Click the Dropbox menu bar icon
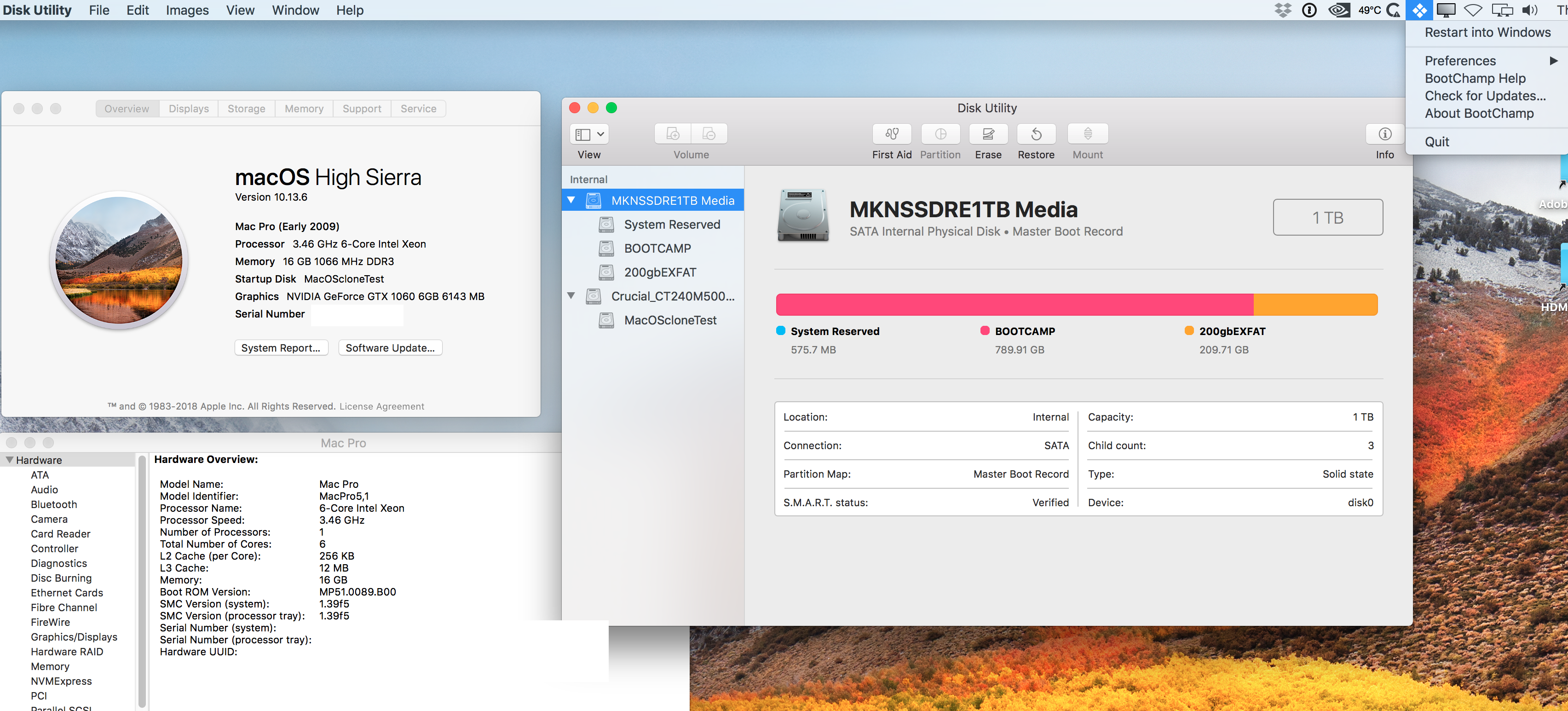 coord(1283,10)
